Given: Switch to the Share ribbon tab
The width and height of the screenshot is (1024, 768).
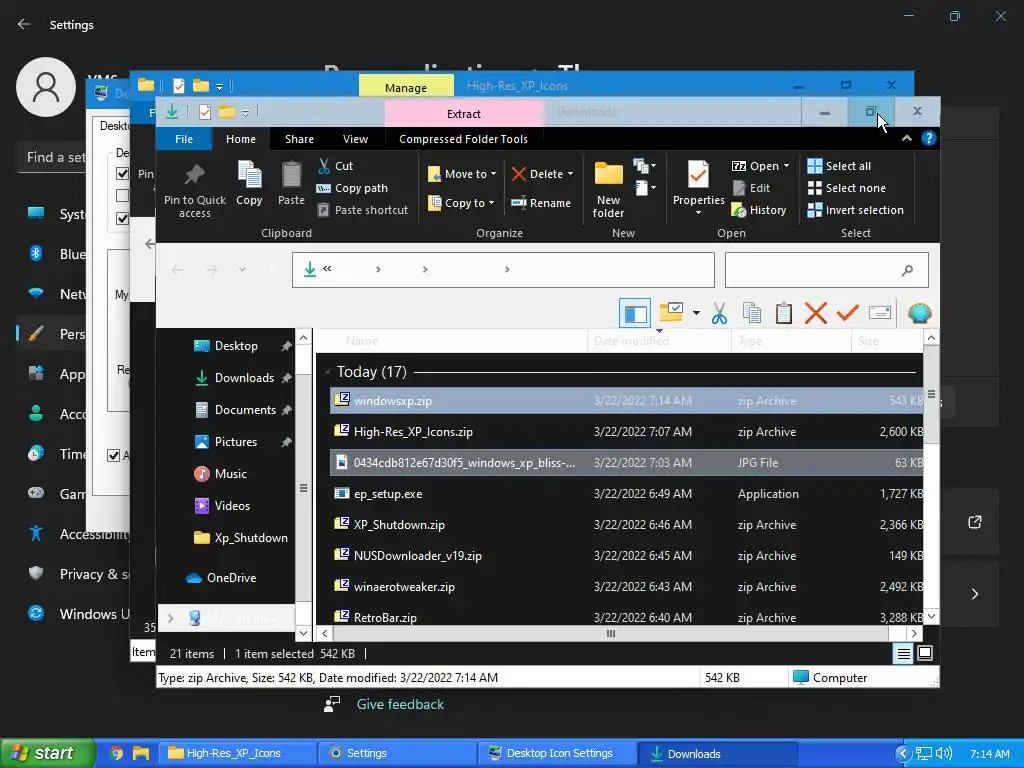Looking at the screenshot, I should coord(299,139).
